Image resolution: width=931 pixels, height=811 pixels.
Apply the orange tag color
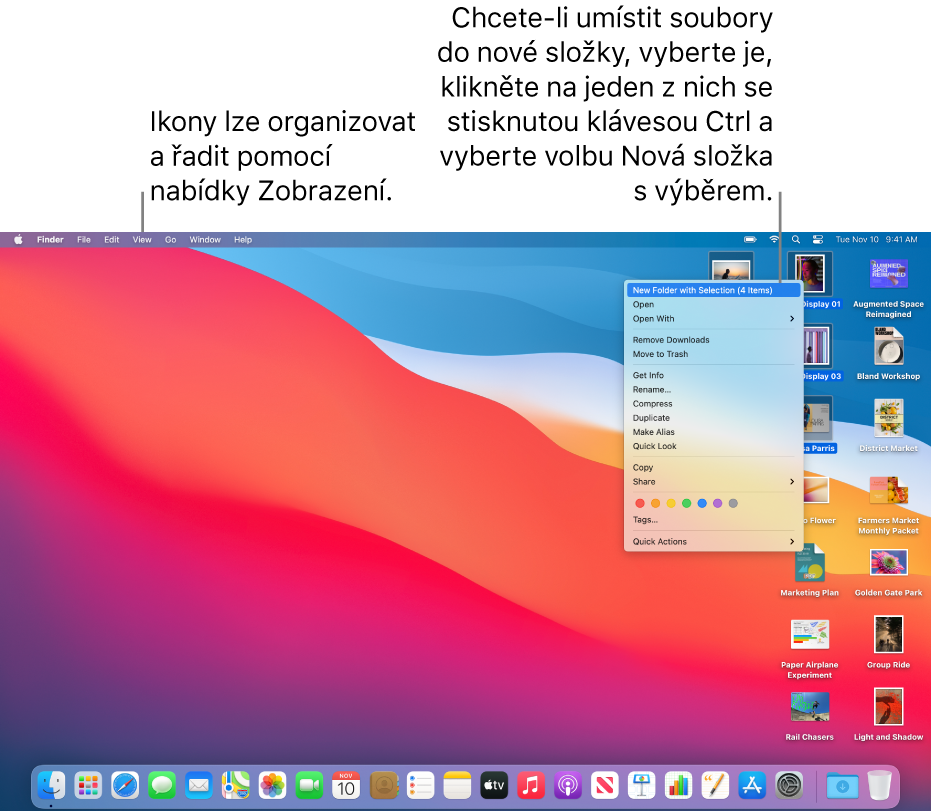656,503
